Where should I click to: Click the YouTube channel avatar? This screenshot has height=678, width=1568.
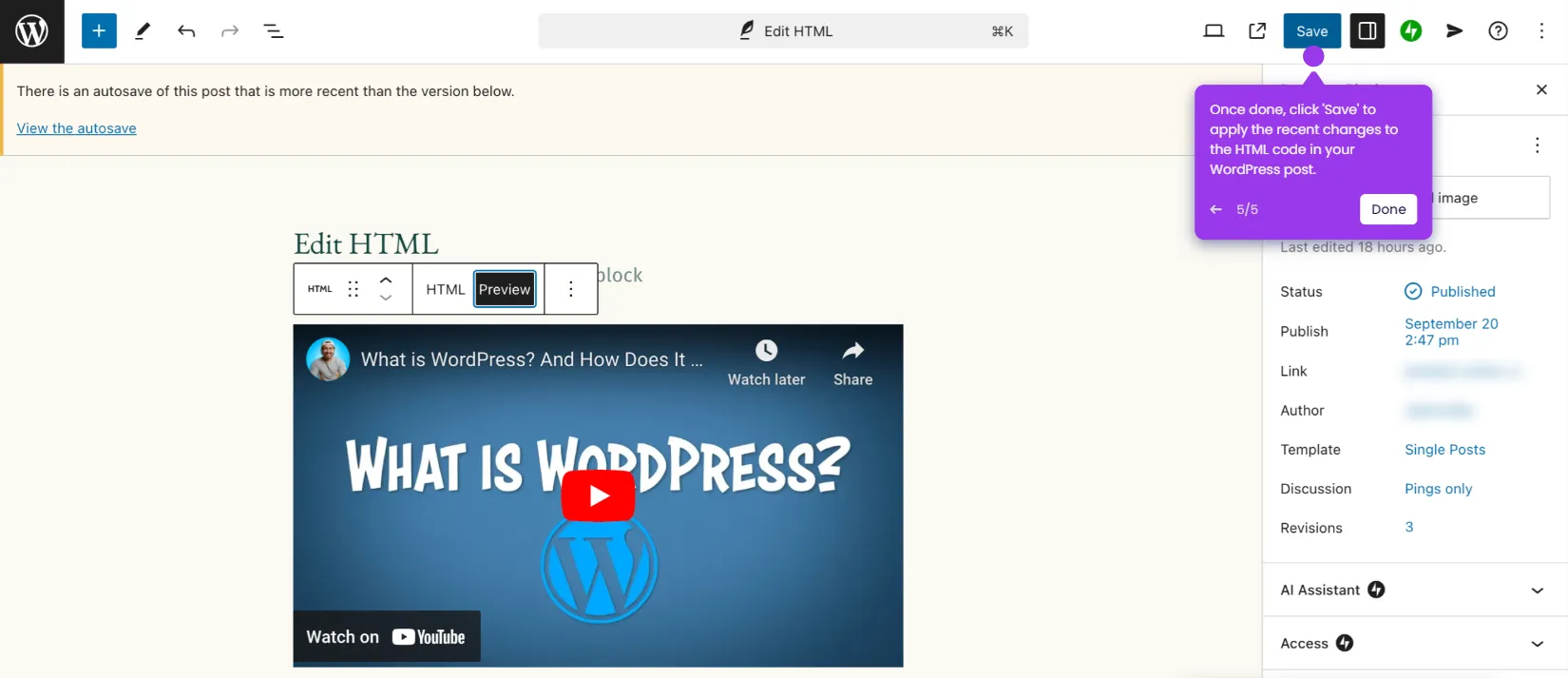[x=328, y=359]
